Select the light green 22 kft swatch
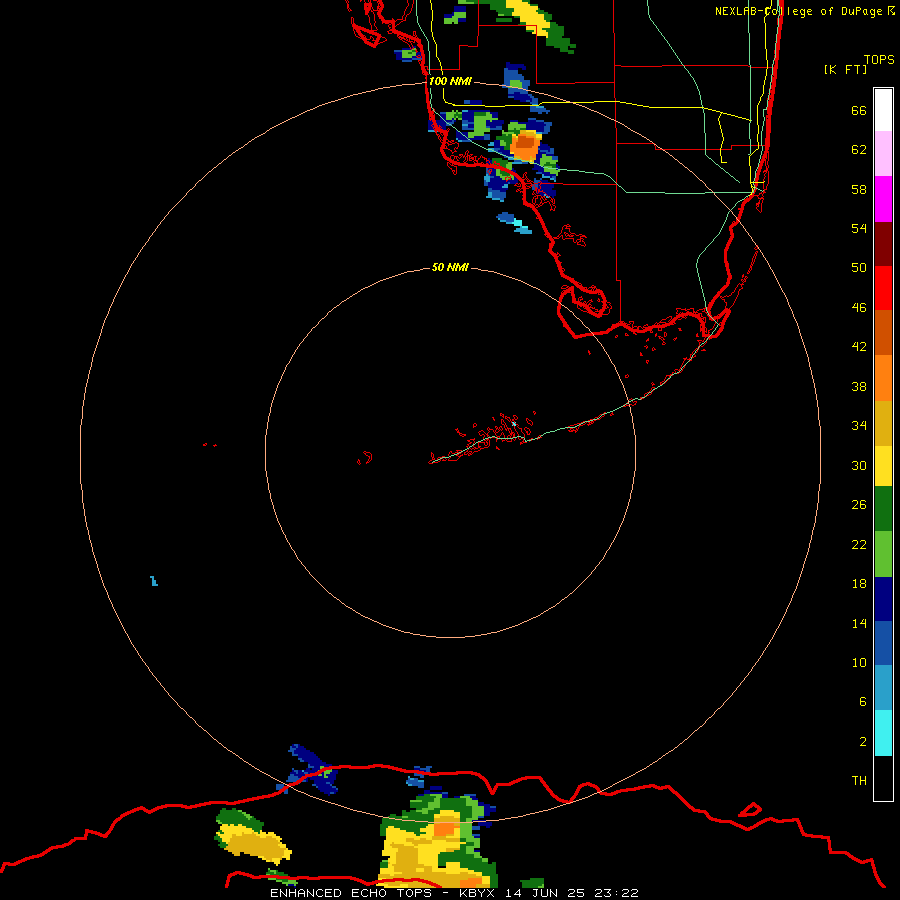This screenshot has width=900, height=900. [x=883, y=554]
